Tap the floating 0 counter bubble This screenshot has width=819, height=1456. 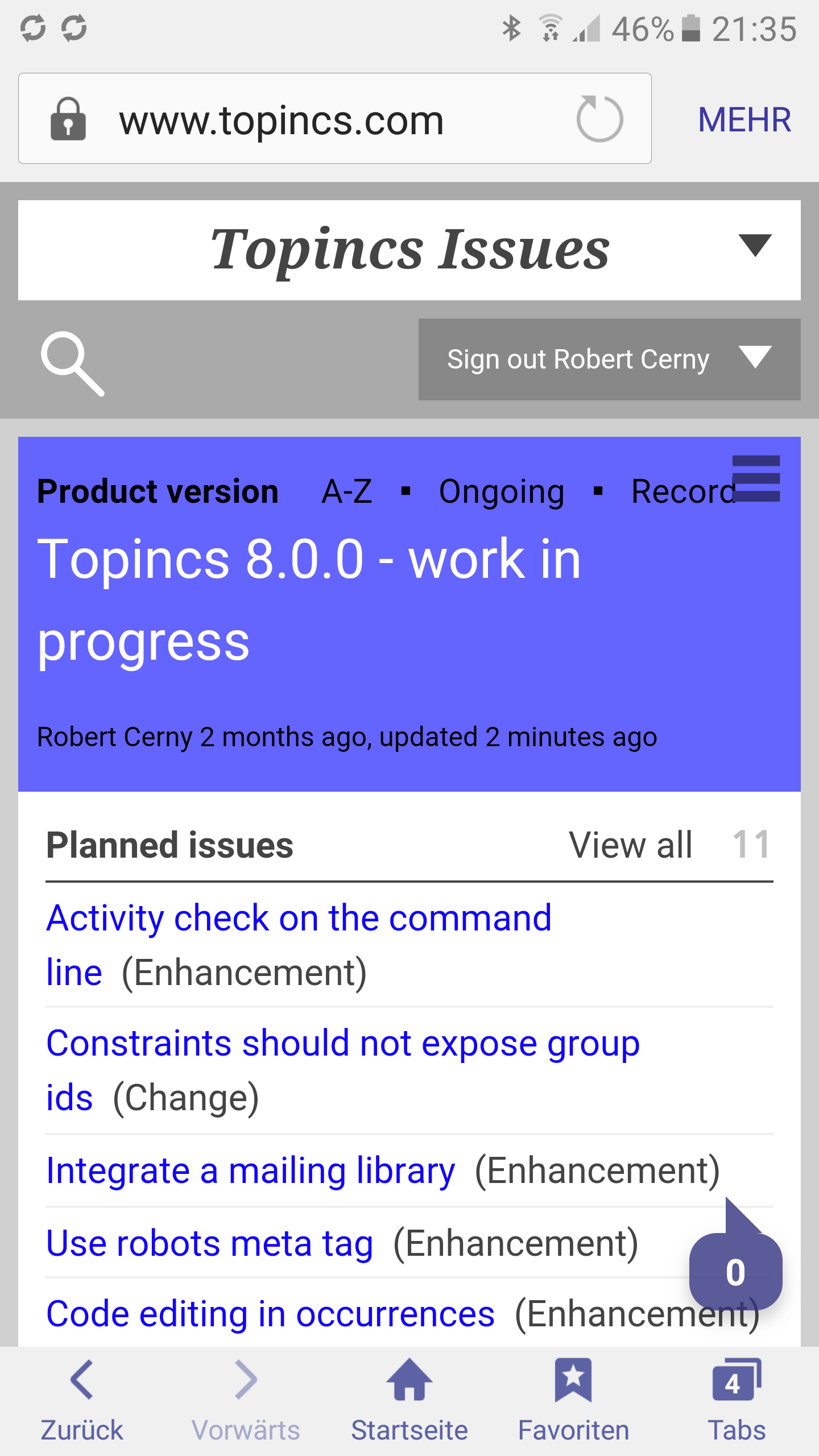[735, 1272]
